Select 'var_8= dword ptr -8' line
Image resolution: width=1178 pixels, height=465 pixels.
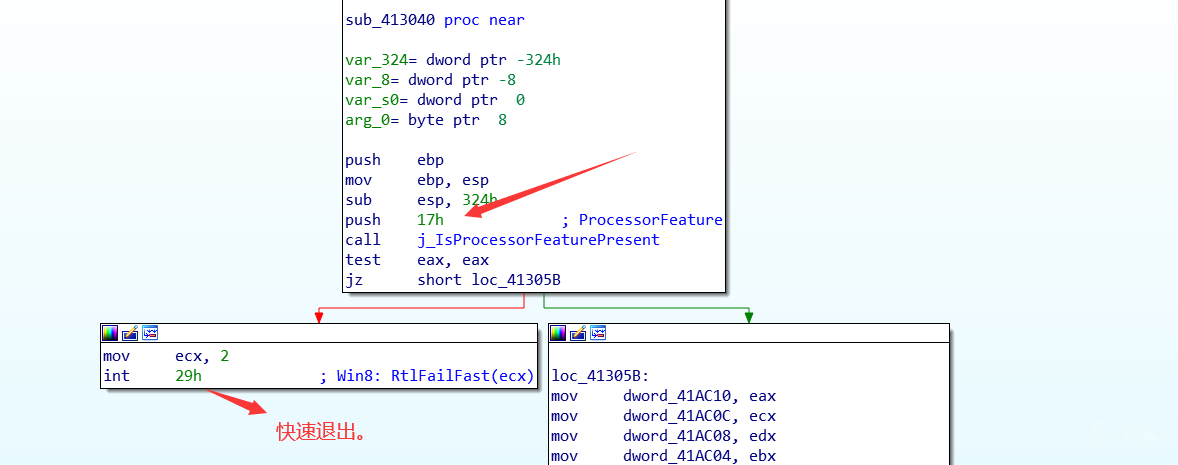(x=430, y=80)
